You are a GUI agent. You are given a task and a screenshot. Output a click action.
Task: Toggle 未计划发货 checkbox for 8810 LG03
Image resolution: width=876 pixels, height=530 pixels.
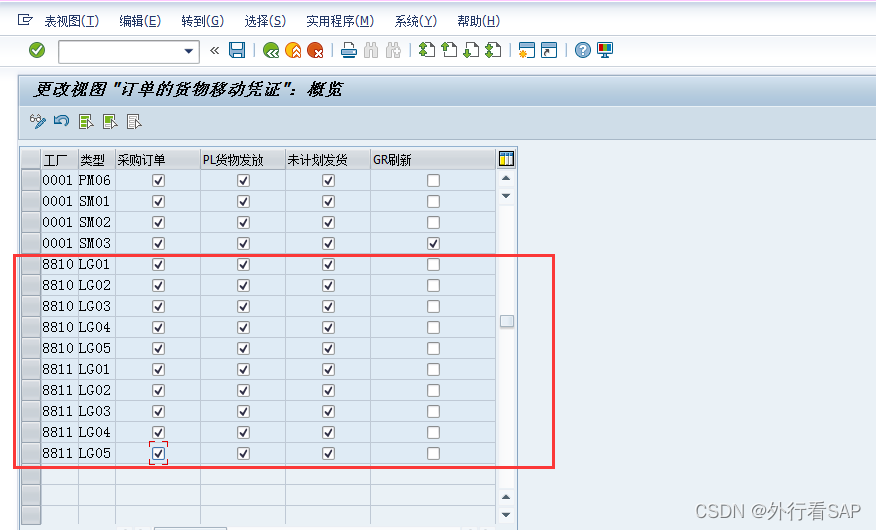(328, 307)
